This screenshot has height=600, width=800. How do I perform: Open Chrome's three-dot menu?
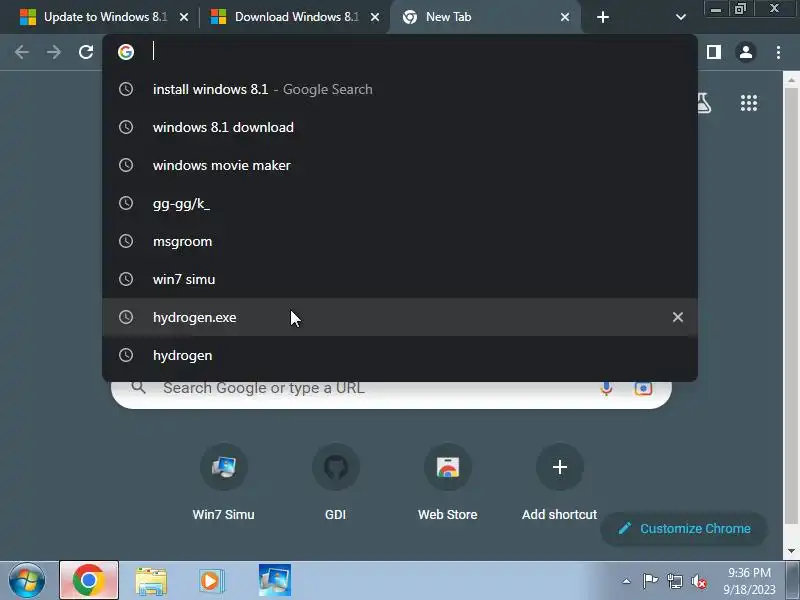coord(778,52)
